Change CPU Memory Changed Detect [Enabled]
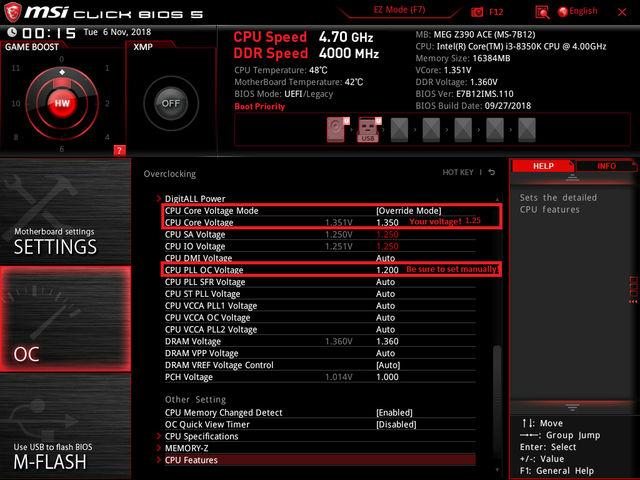 [394, 412]
